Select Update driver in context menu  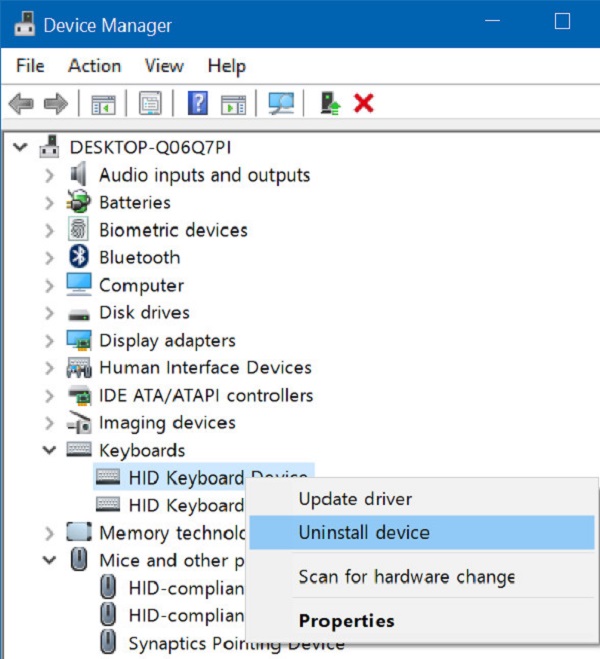(x=355, y=499)
